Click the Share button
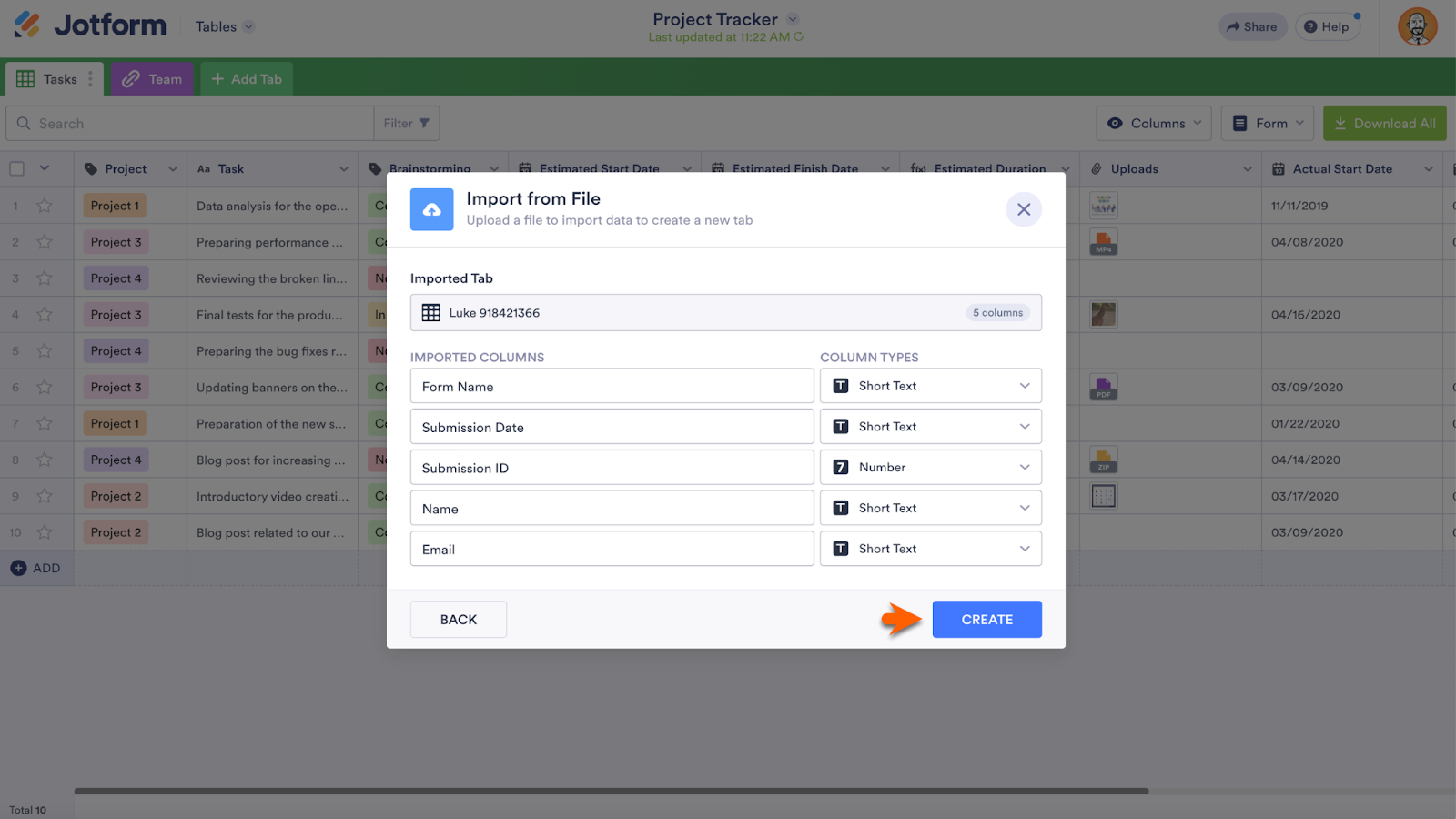The width and height of the screenshot is (1456, 819). tap(1252, 27)
